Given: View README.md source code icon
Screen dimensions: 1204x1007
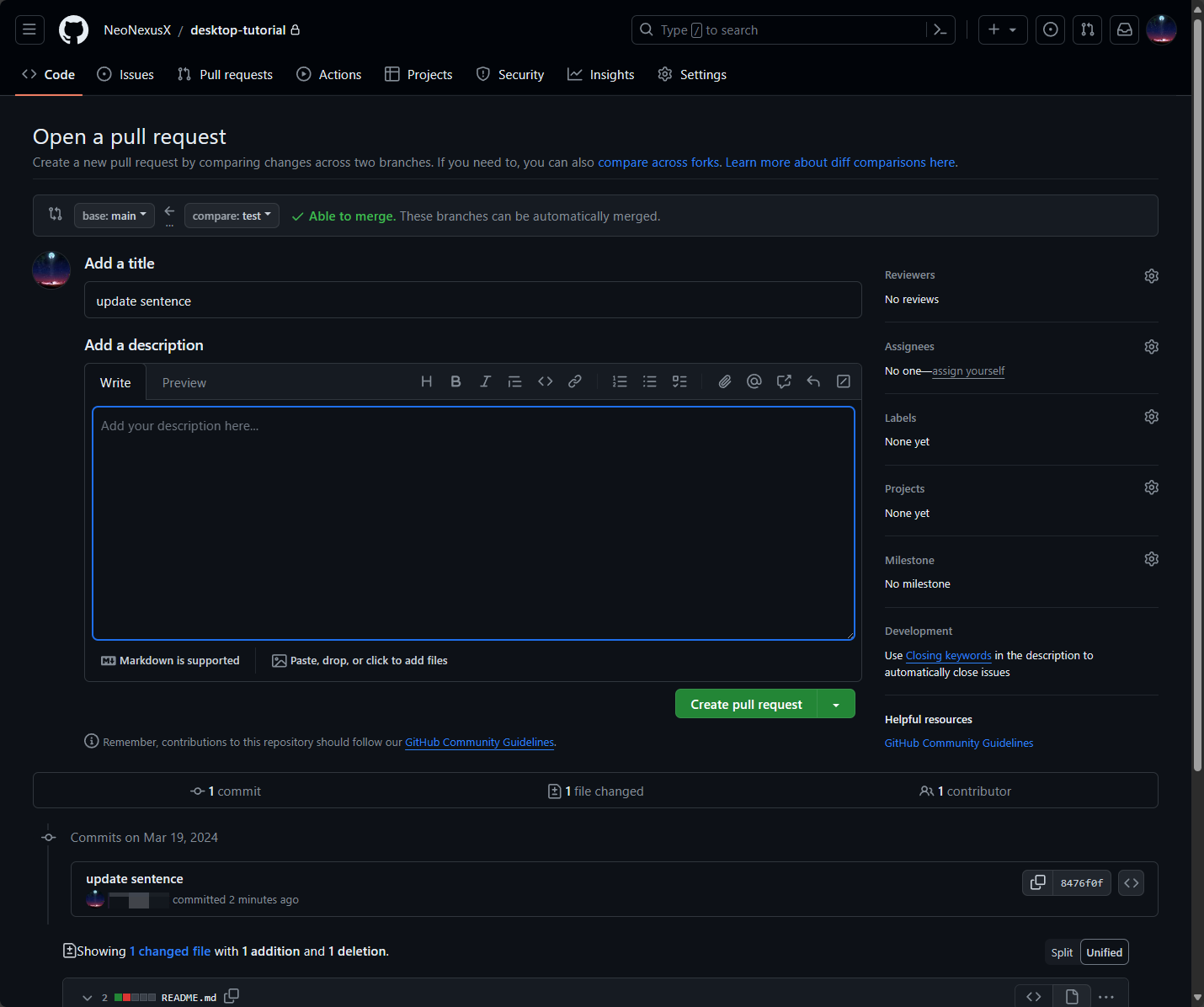Looking at the screenshot, I should [x=1034, y=996].
